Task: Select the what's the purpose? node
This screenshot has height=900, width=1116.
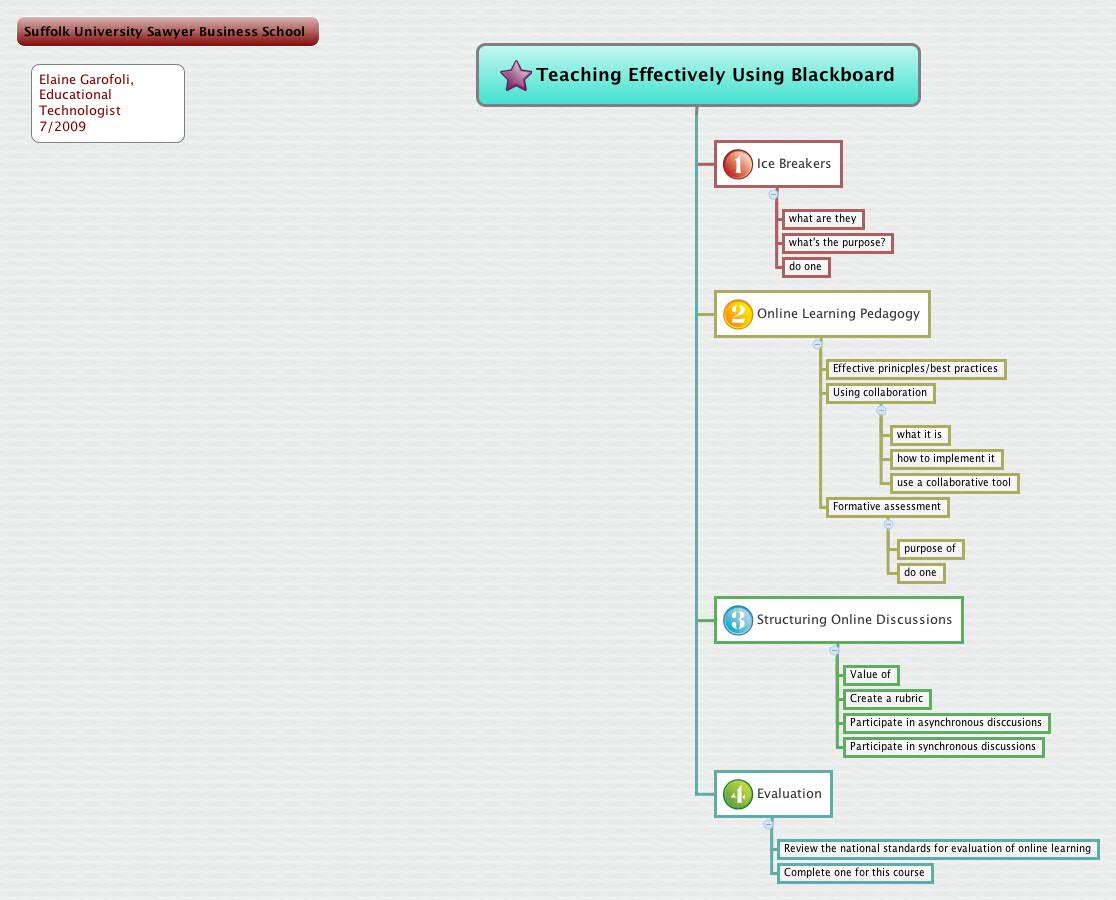Action: click(836, 242)
